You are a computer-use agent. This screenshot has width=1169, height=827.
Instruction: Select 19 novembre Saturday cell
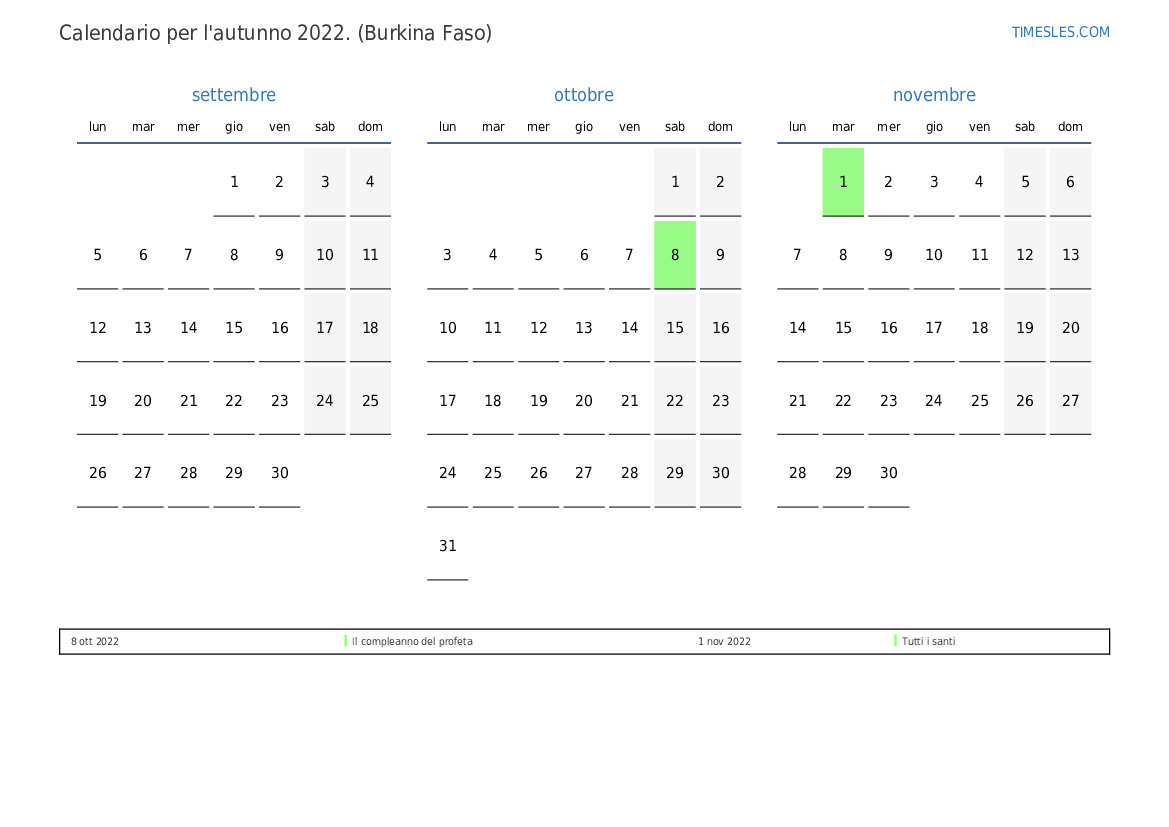(x=1025, y=328)
